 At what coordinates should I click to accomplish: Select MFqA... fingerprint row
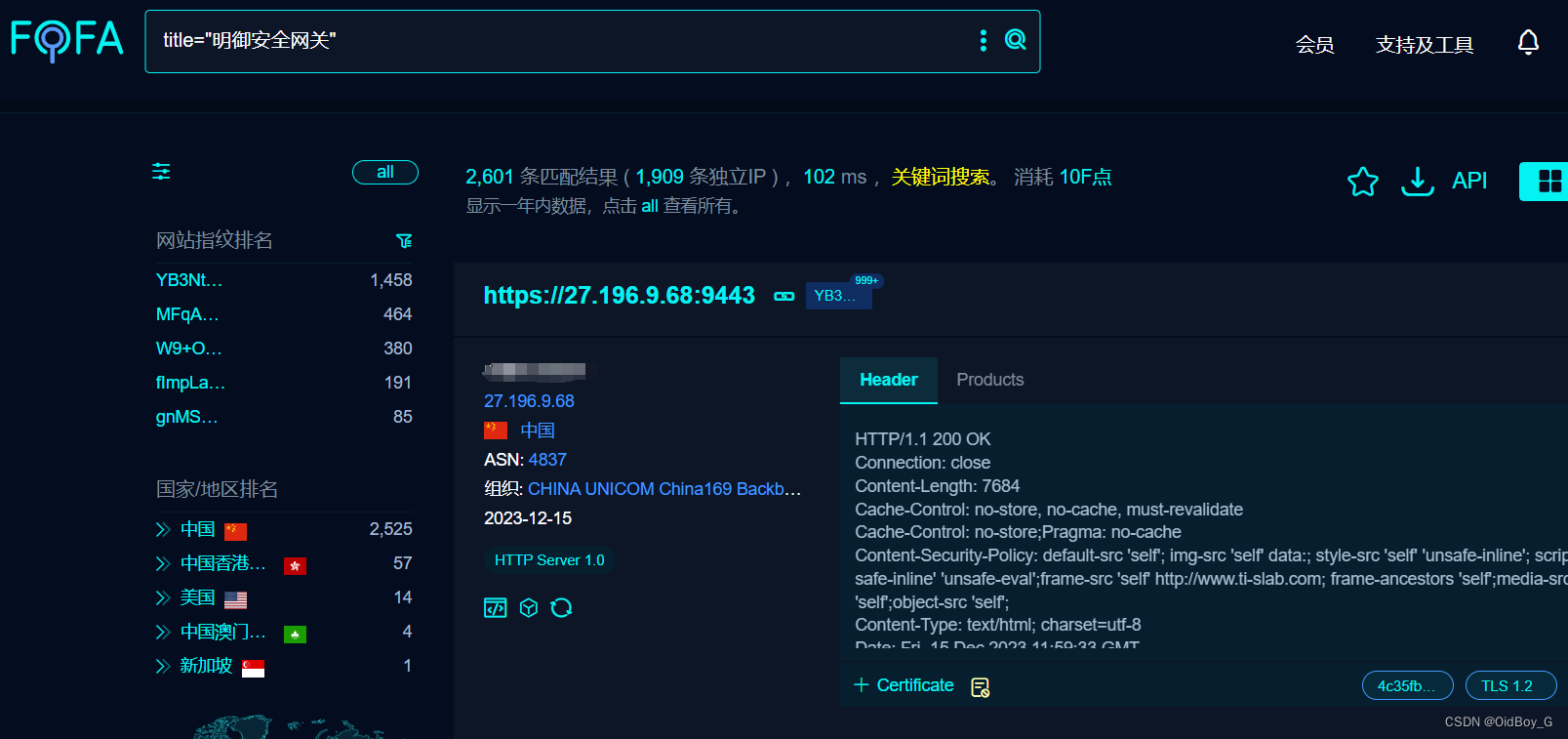tap(284, 314)
